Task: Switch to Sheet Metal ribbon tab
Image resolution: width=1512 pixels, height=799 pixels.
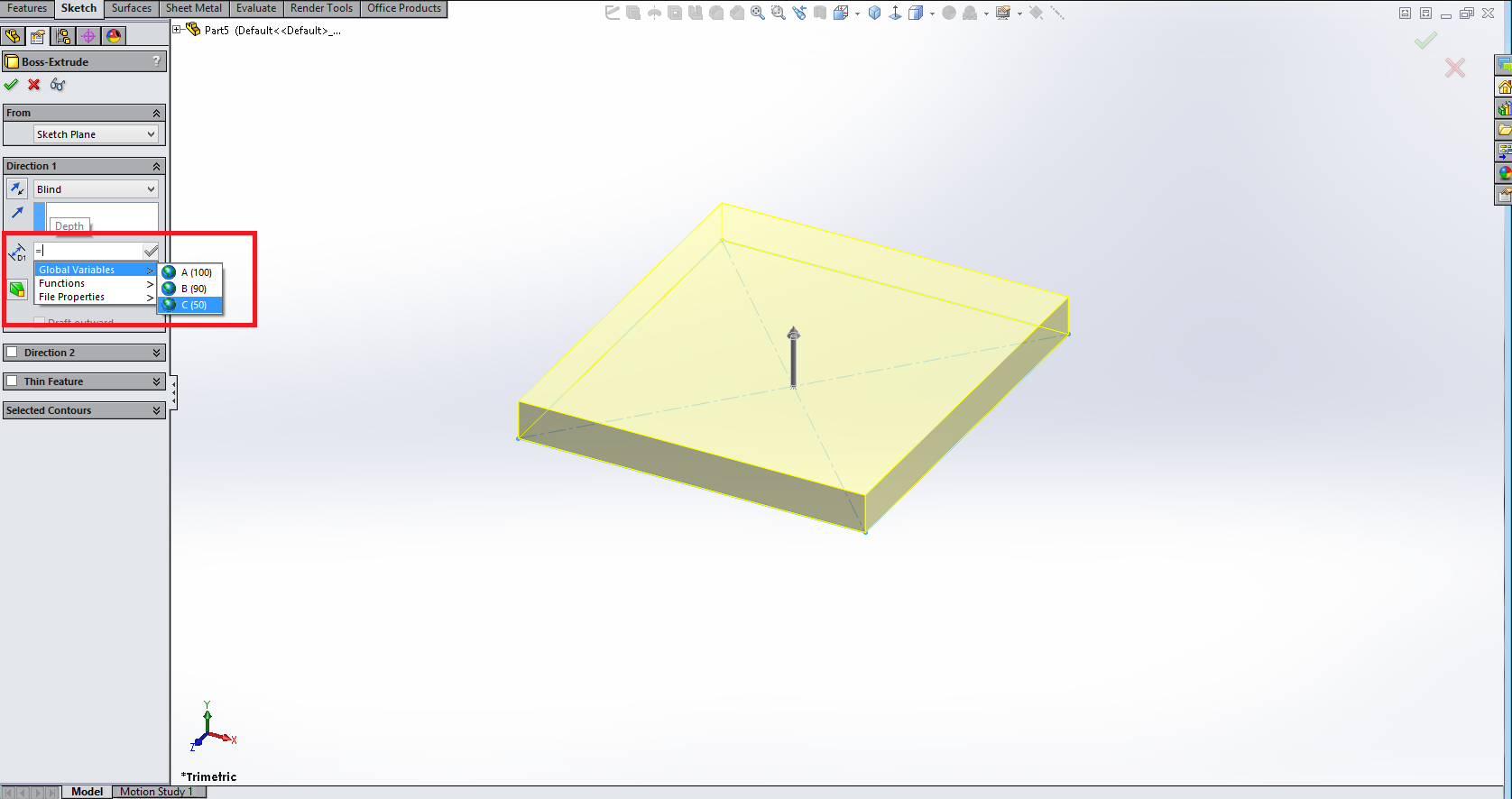Action: (x=194, y=8)
